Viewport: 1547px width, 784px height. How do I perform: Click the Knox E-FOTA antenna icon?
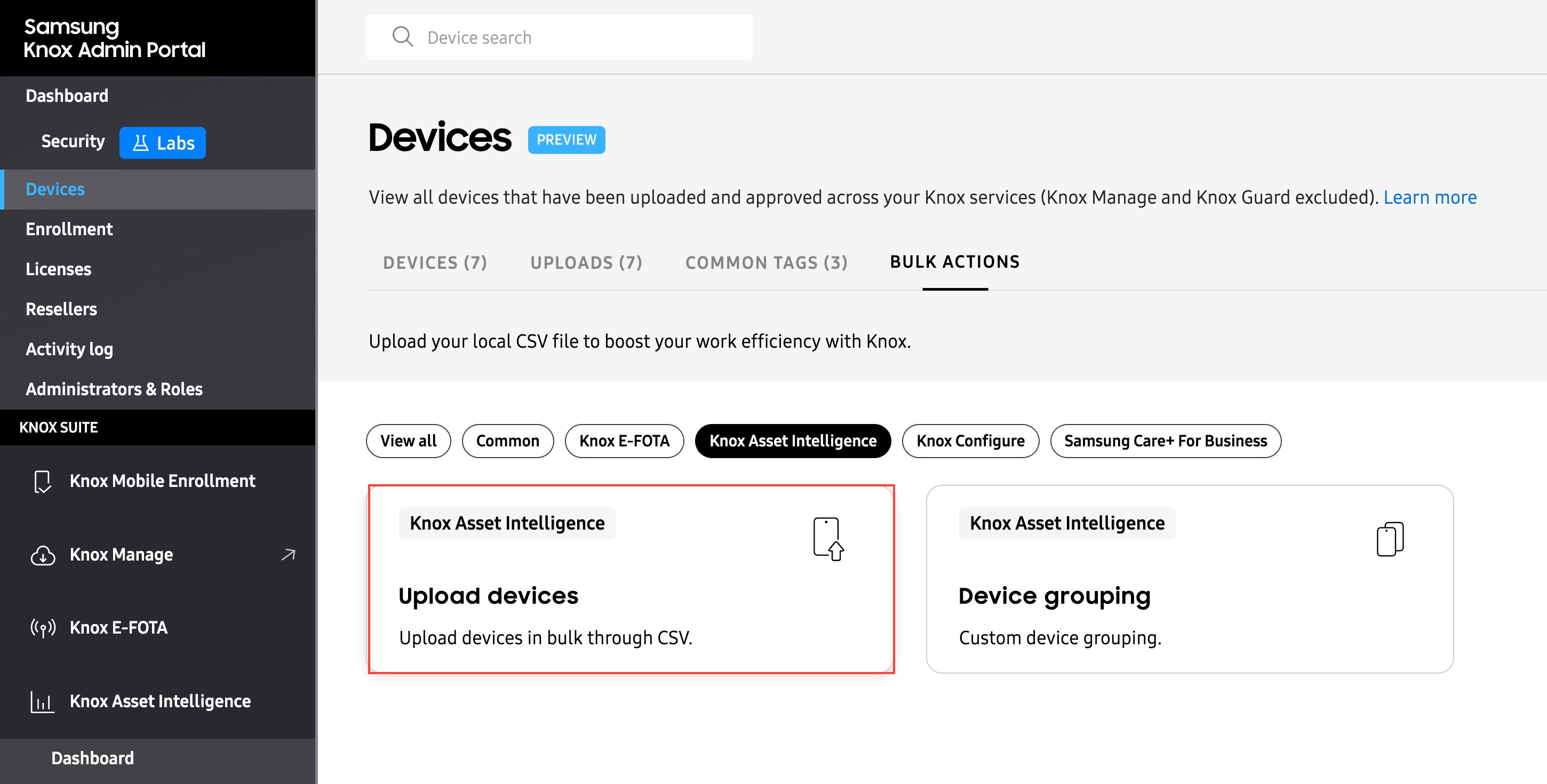[43, 628]
